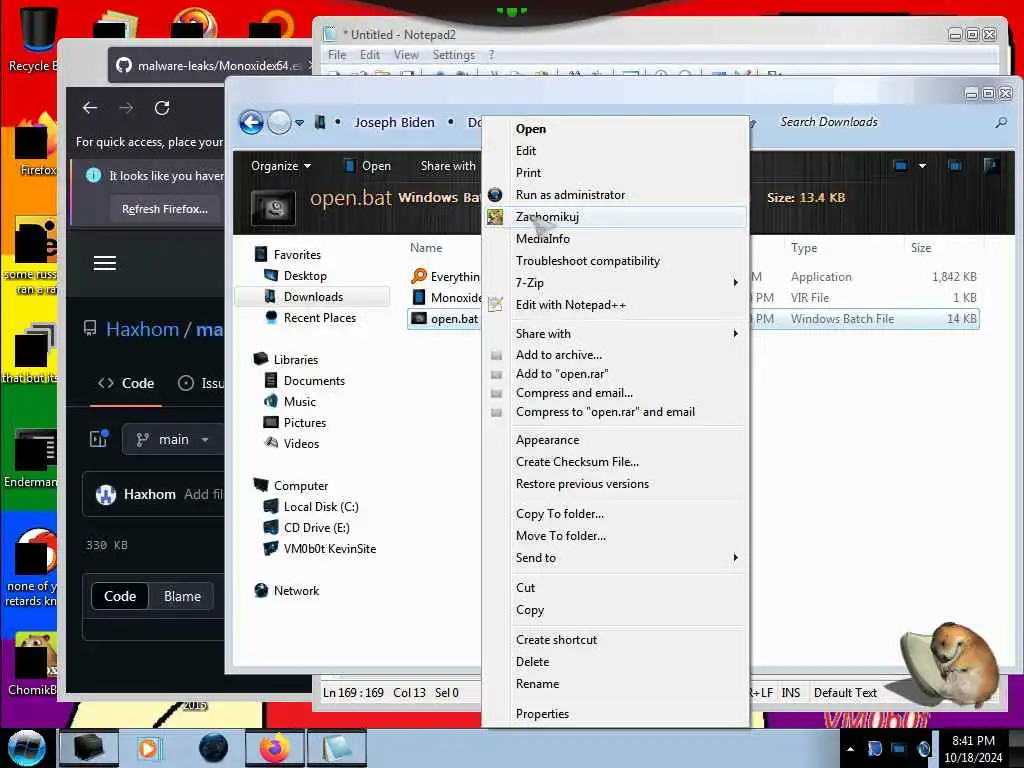This screenshot has width=1024, height=768.
Task: Choose Copy To folder...
Action: pos(616,514)
